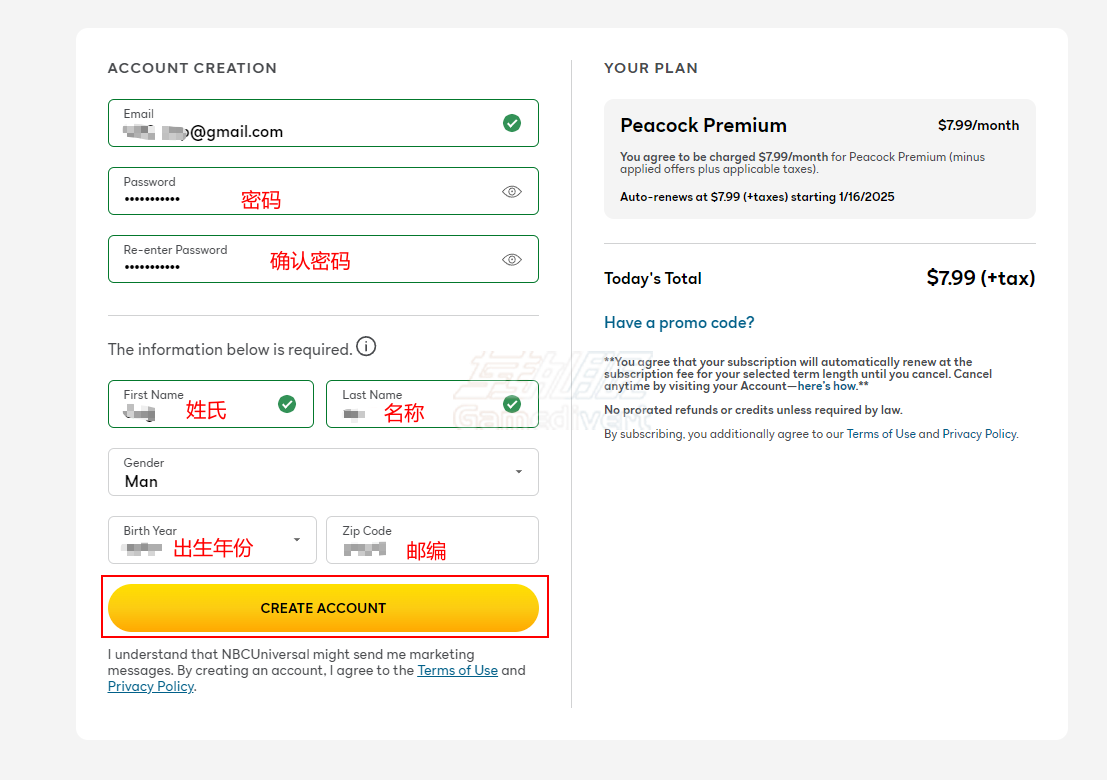This screenshot has width=1107, height=780.
Task: Click the info icon beside required information text
Action: click(x=366, y=347)
